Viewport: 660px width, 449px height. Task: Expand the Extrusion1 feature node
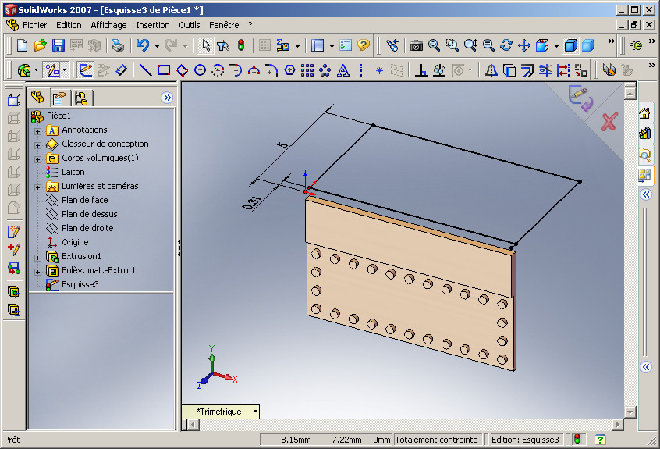pos(37,258)
